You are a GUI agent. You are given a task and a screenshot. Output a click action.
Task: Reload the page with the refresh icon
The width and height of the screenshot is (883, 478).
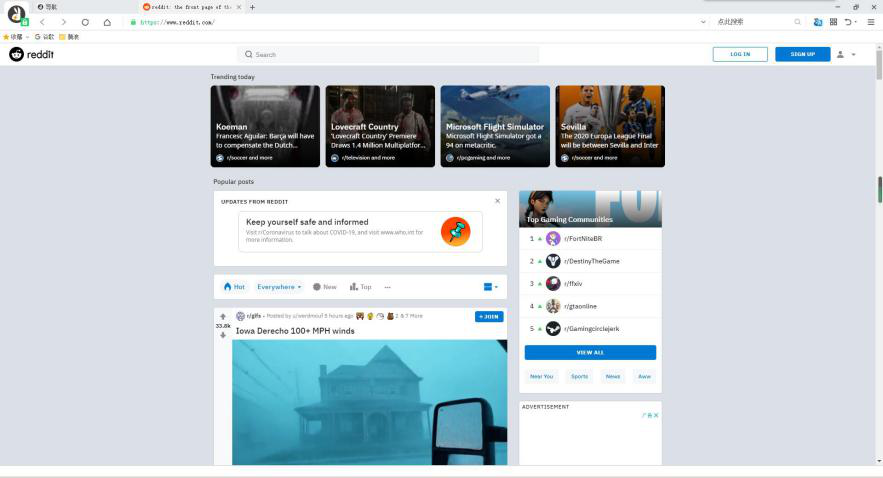click(x=85, y=22)
